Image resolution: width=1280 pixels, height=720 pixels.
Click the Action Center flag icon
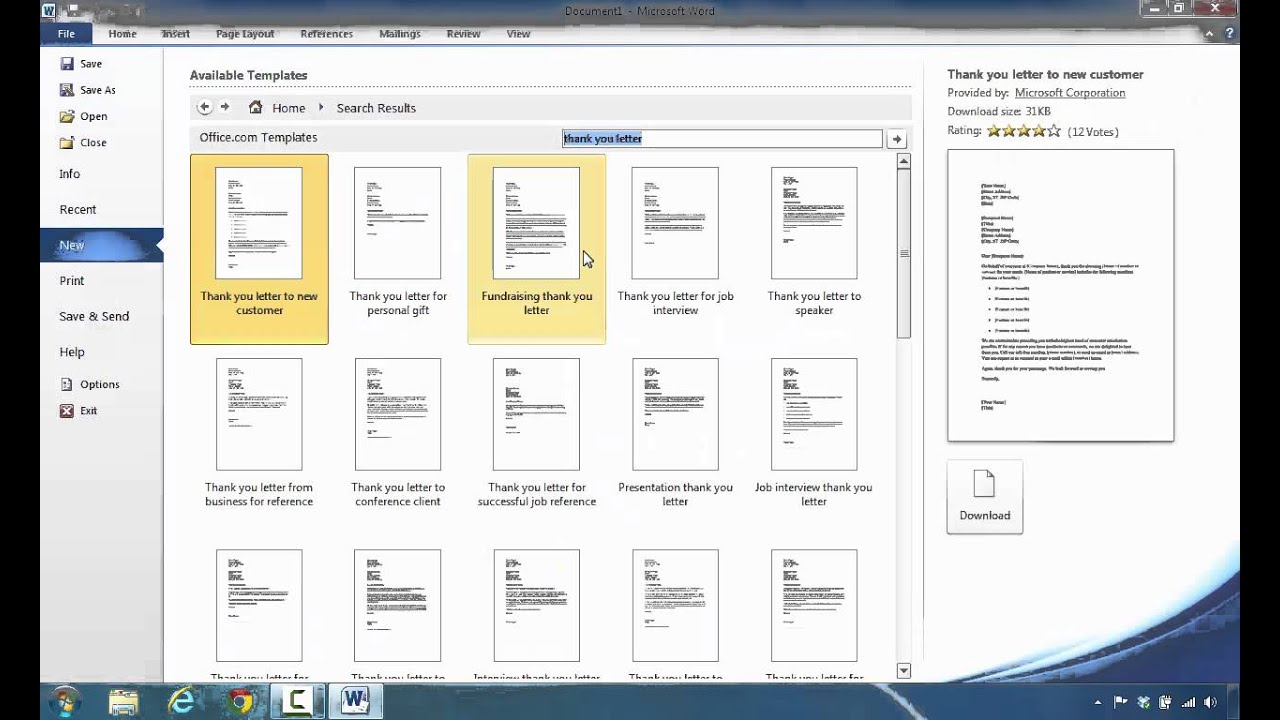pyautogui.click(x=1121, y=702)
